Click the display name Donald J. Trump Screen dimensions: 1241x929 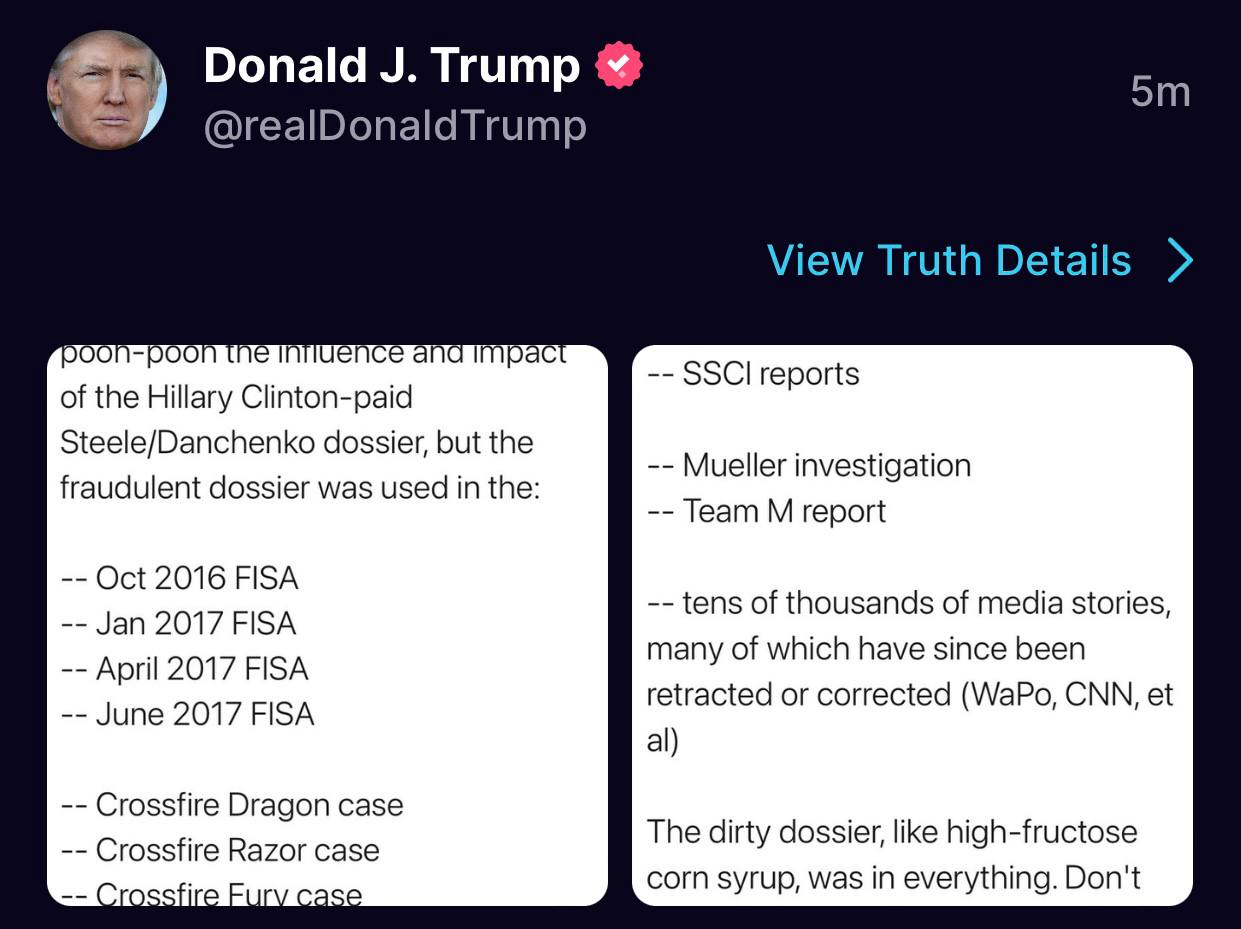point(391,66)
